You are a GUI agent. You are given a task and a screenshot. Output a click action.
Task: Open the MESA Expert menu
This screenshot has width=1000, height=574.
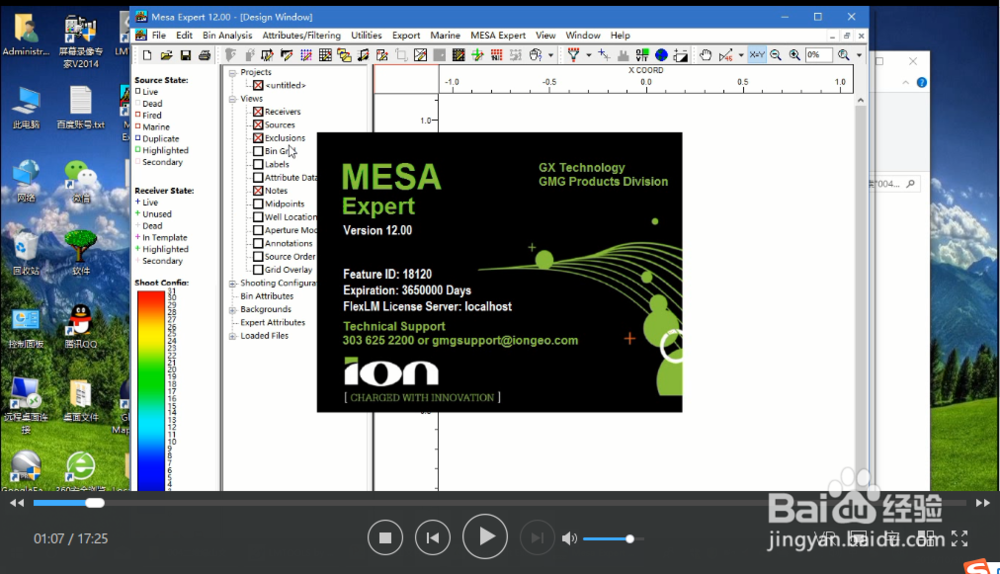tap(498, 35)
